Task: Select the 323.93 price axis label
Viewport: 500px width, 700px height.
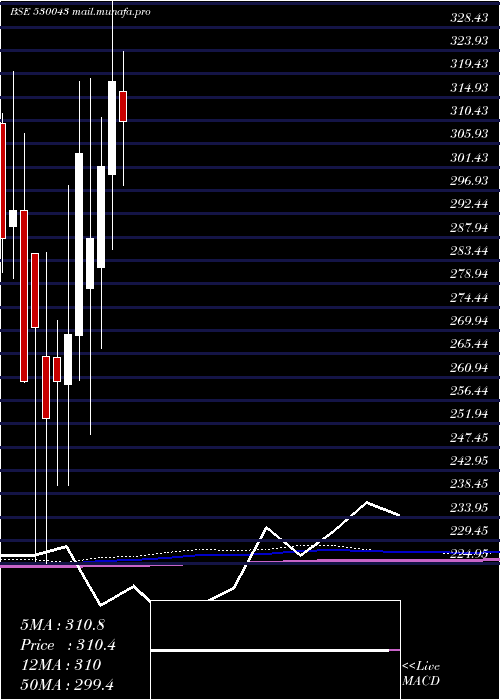Action: [x=469, y=41]
